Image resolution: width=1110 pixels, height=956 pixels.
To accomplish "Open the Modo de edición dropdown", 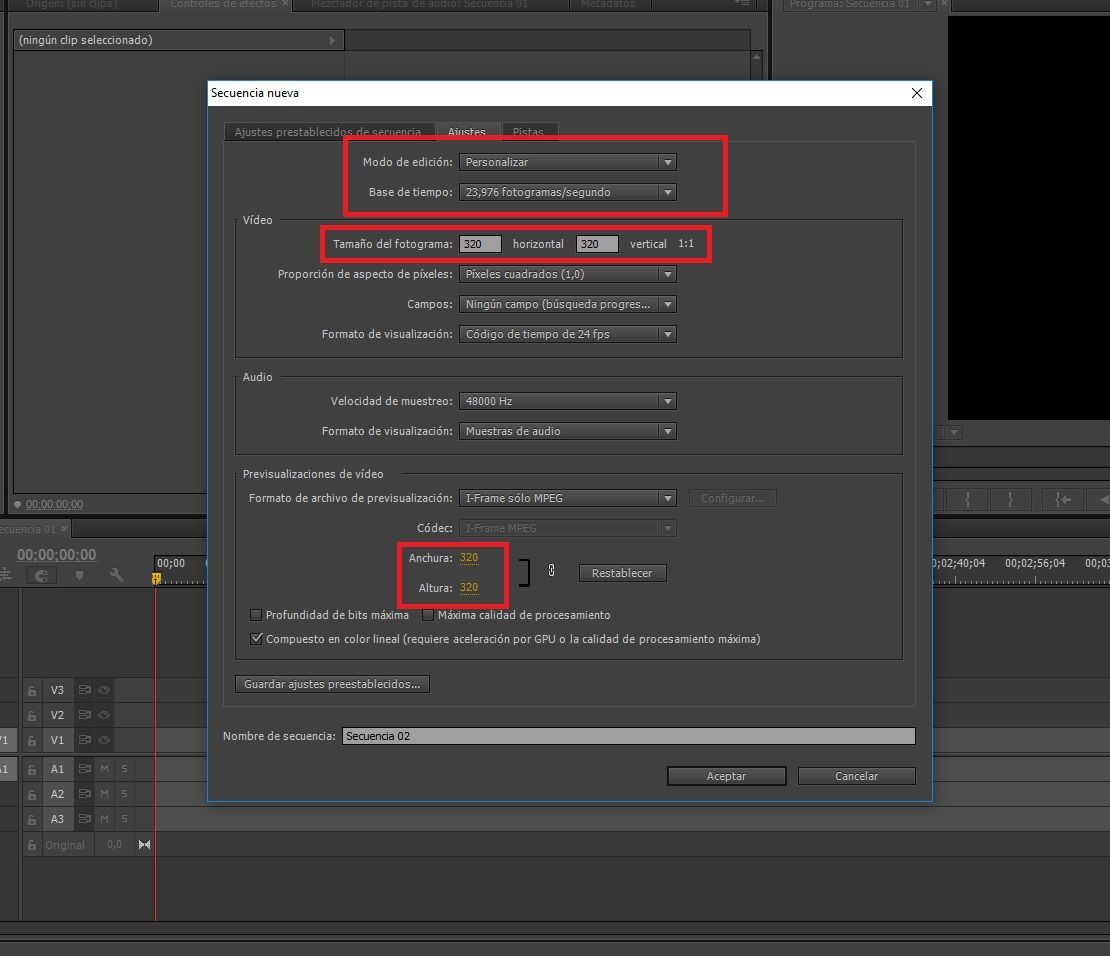I will tap(568, 162).
